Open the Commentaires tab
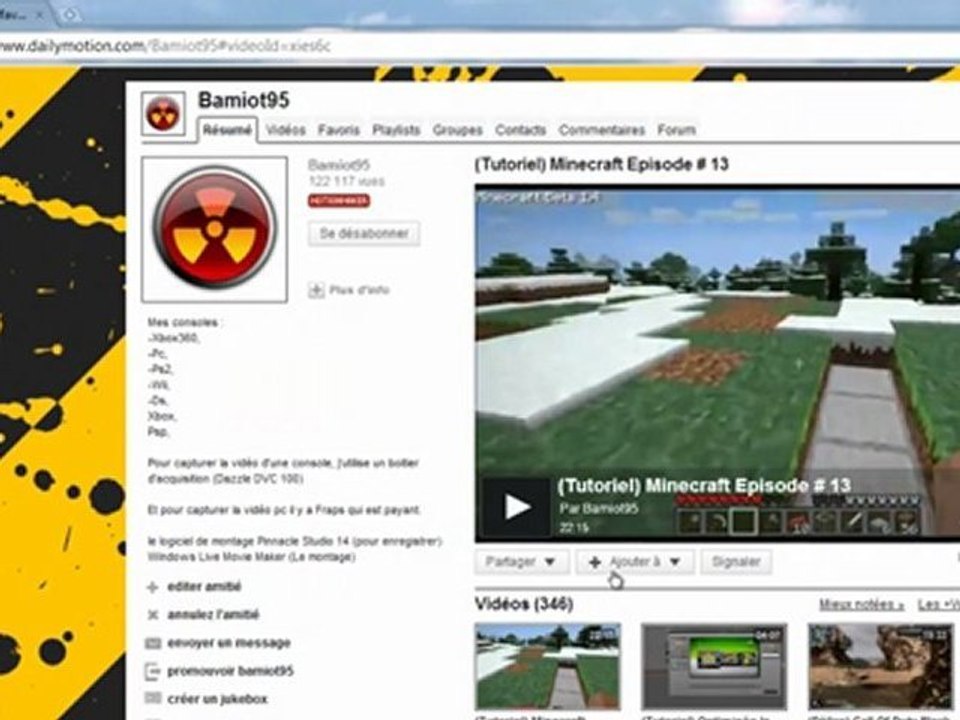 point(602,130)
